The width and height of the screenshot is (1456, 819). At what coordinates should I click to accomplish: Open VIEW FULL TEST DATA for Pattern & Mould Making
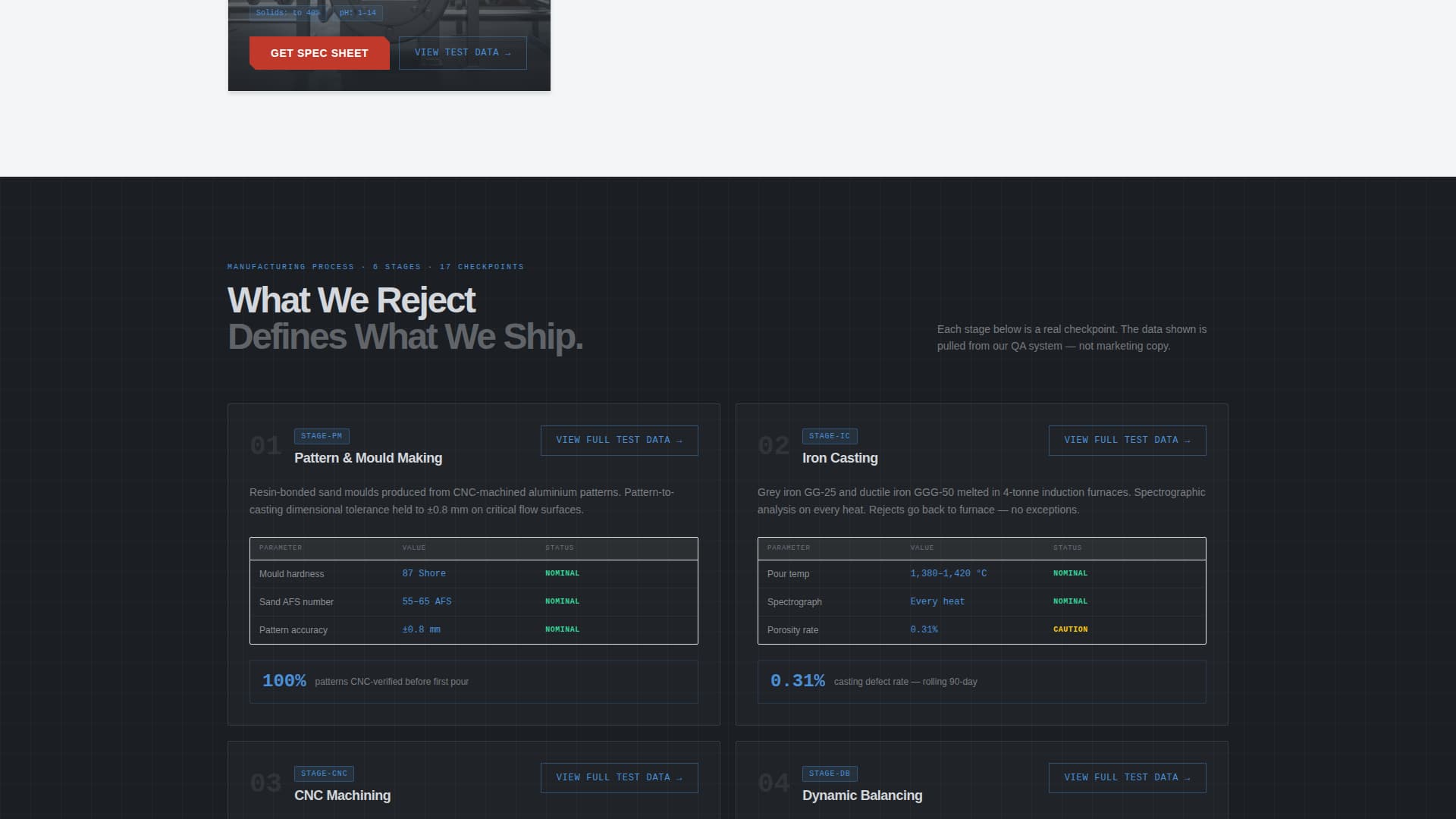[618, 440]
